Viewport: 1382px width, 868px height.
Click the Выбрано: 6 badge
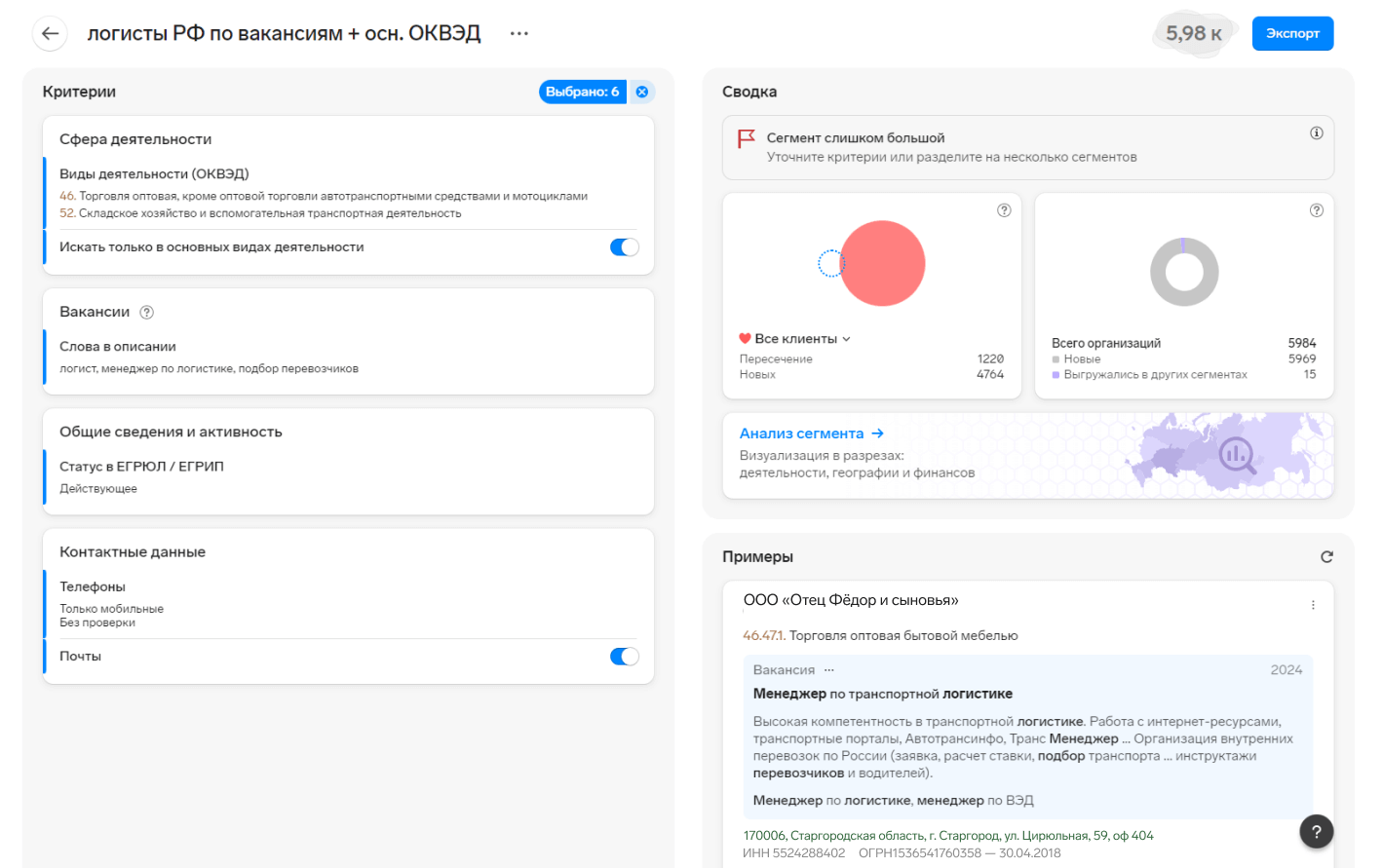pos(583,92)
